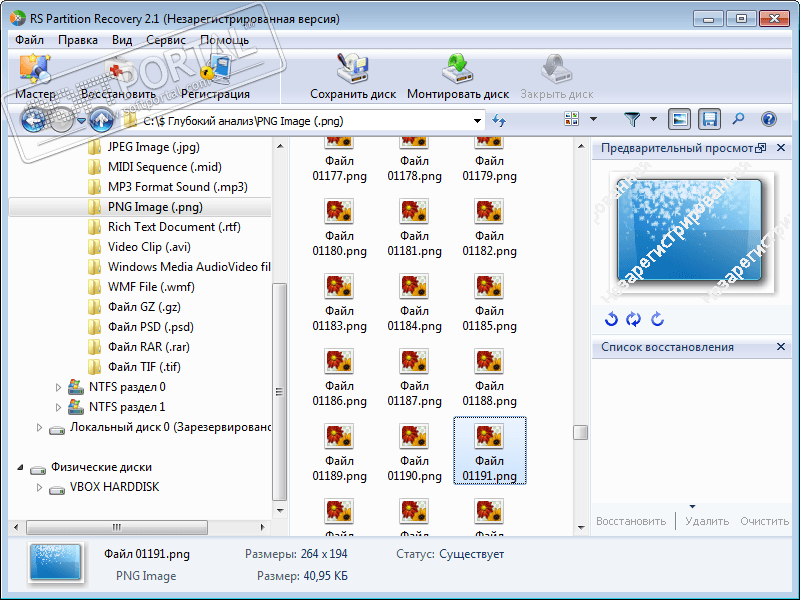Open the filter options dropdown arrow

coord(654,119)
